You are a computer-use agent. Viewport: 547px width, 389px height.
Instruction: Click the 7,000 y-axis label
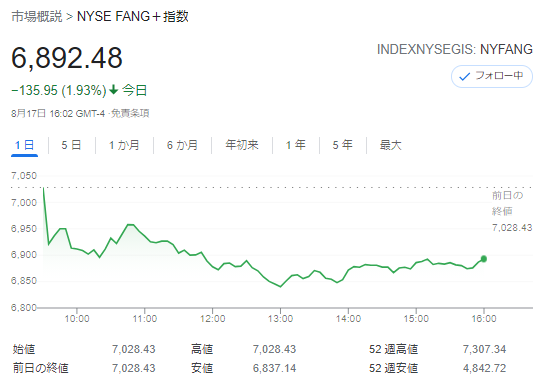click(x=24, y=202)
